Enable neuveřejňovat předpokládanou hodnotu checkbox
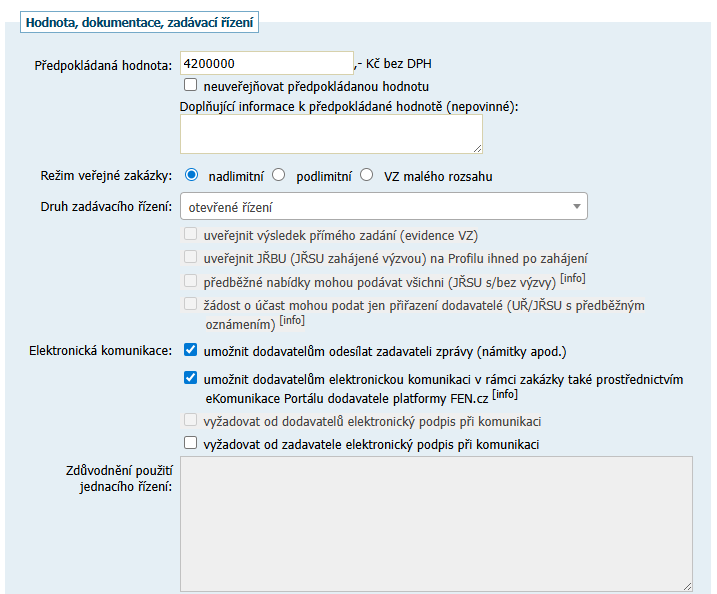Viewport: 717px width, 594px height. point(191,86)
